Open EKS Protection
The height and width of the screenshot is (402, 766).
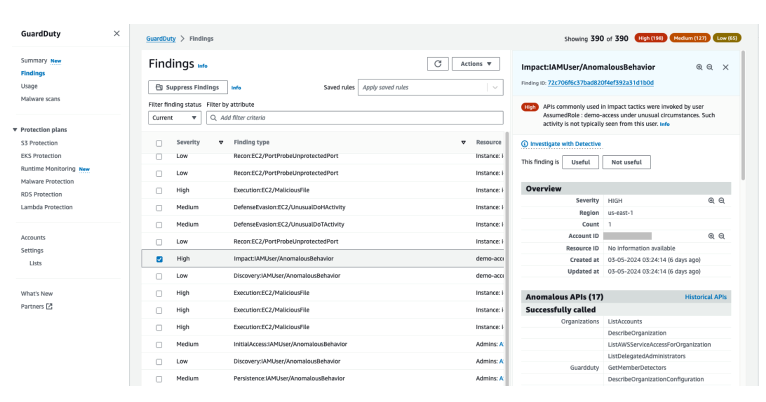pos(41,156)
